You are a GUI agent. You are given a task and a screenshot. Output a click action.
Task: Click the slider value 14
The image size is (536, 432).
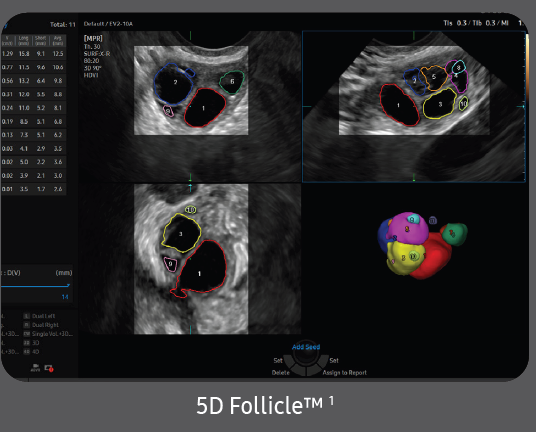65,297
